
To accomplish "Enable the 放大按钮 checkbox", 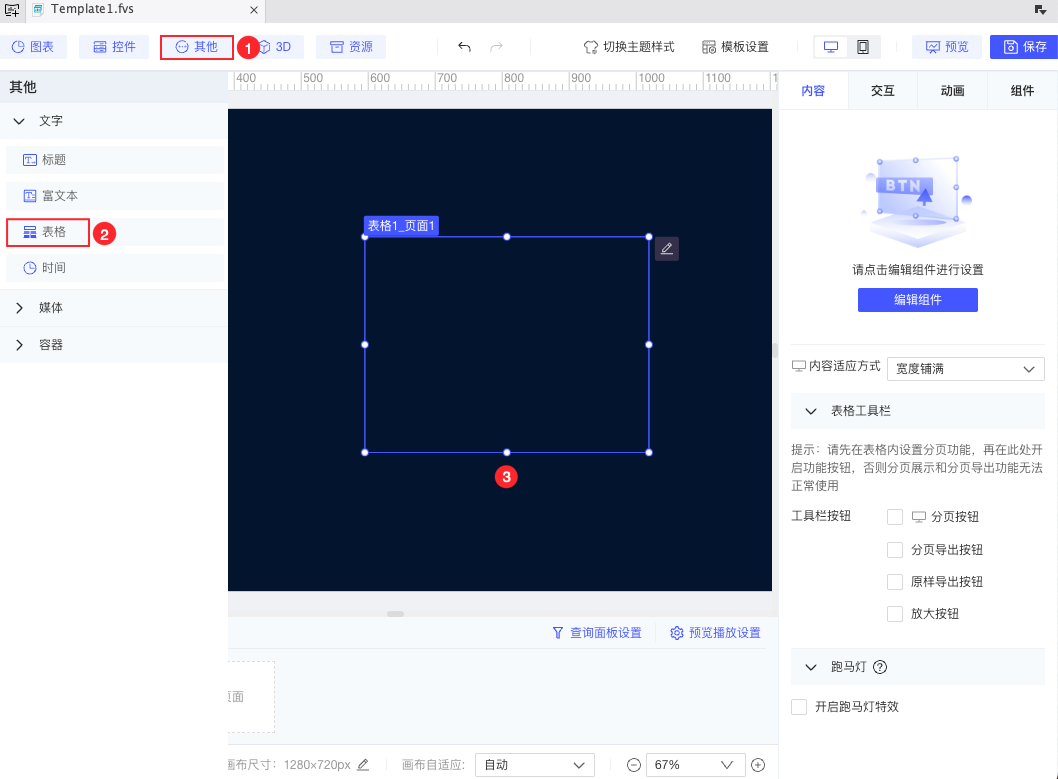I will click(895, 614).
